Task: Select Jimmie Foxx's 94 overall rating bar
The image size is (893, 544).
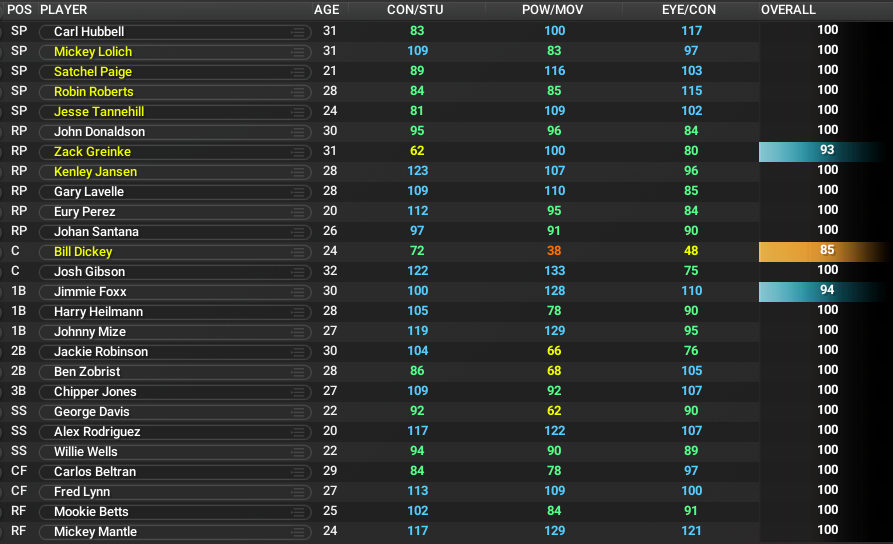Action: pos(826,292)
